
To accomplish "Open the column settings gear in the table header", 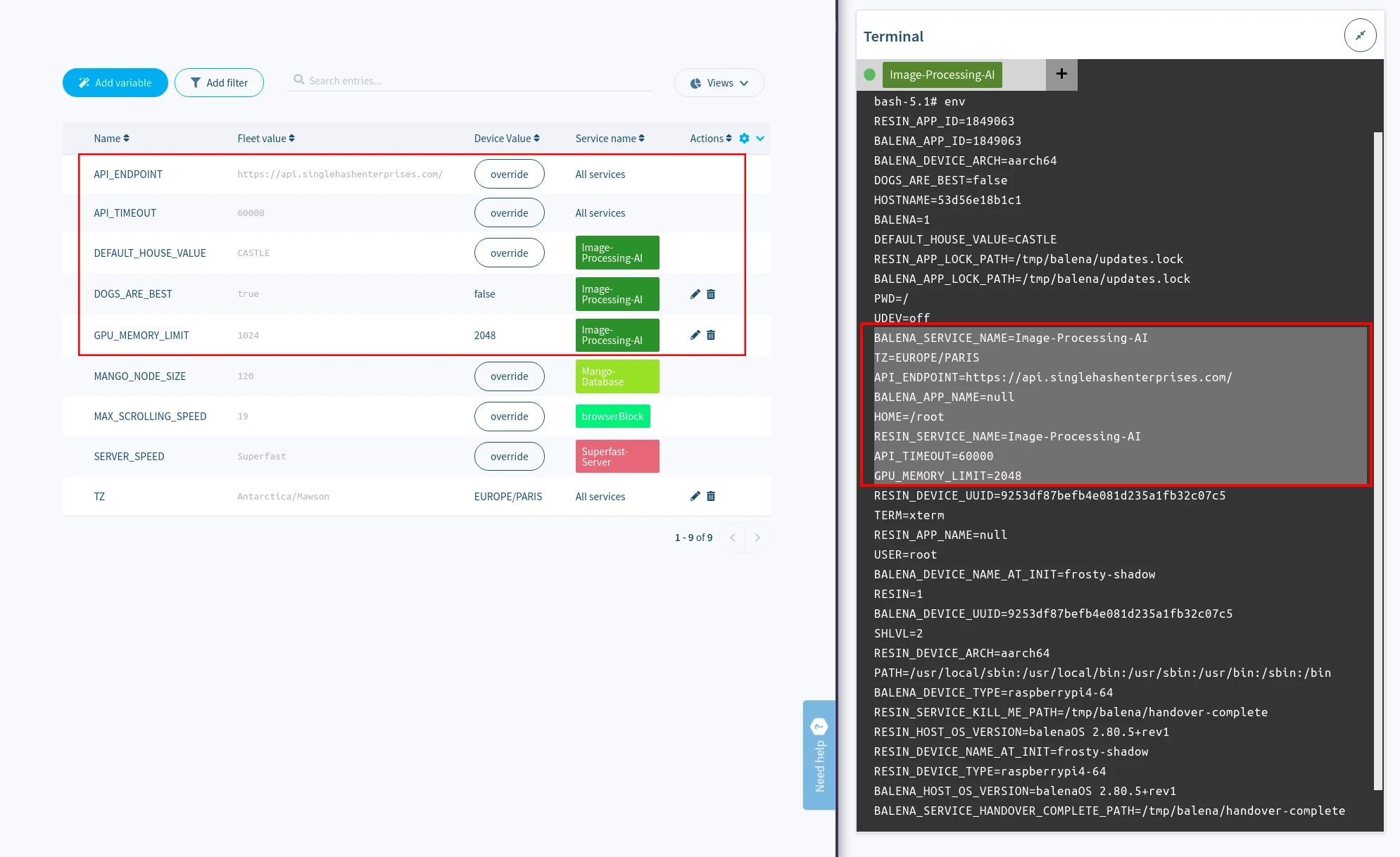I will 744,138.
